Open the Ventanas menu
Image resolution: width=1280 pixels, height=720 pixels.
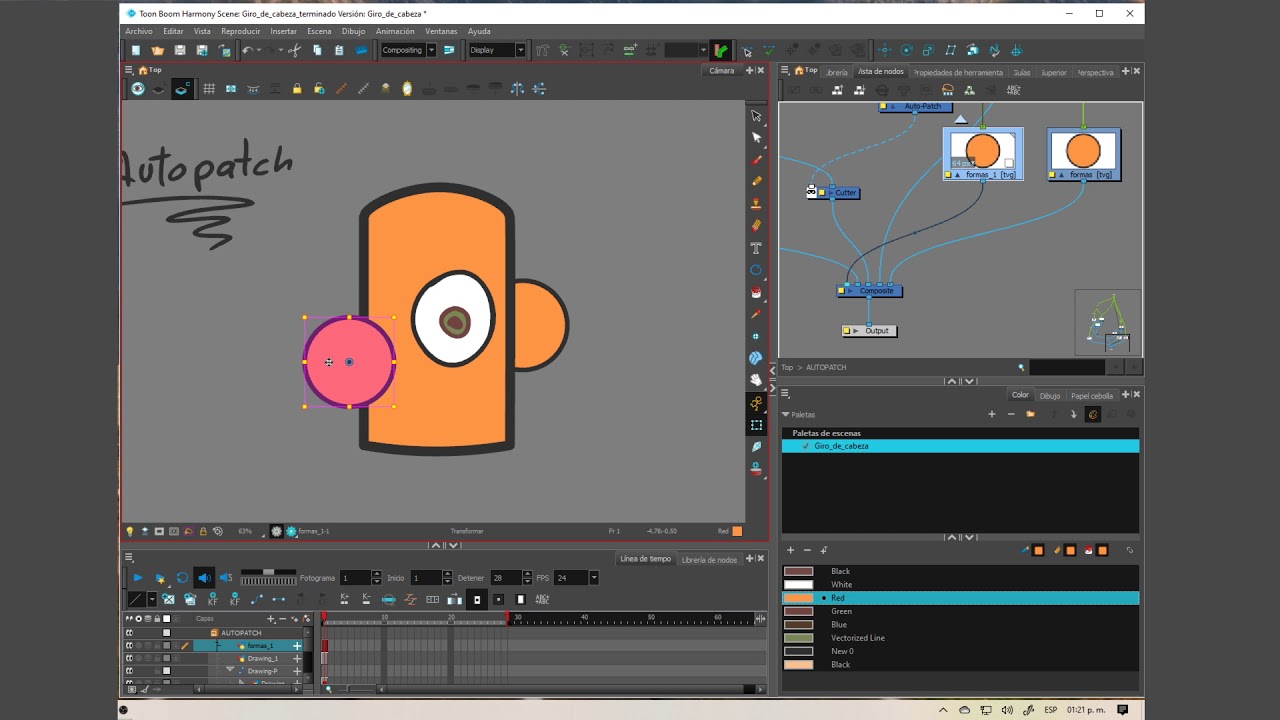tap(441, 31)
